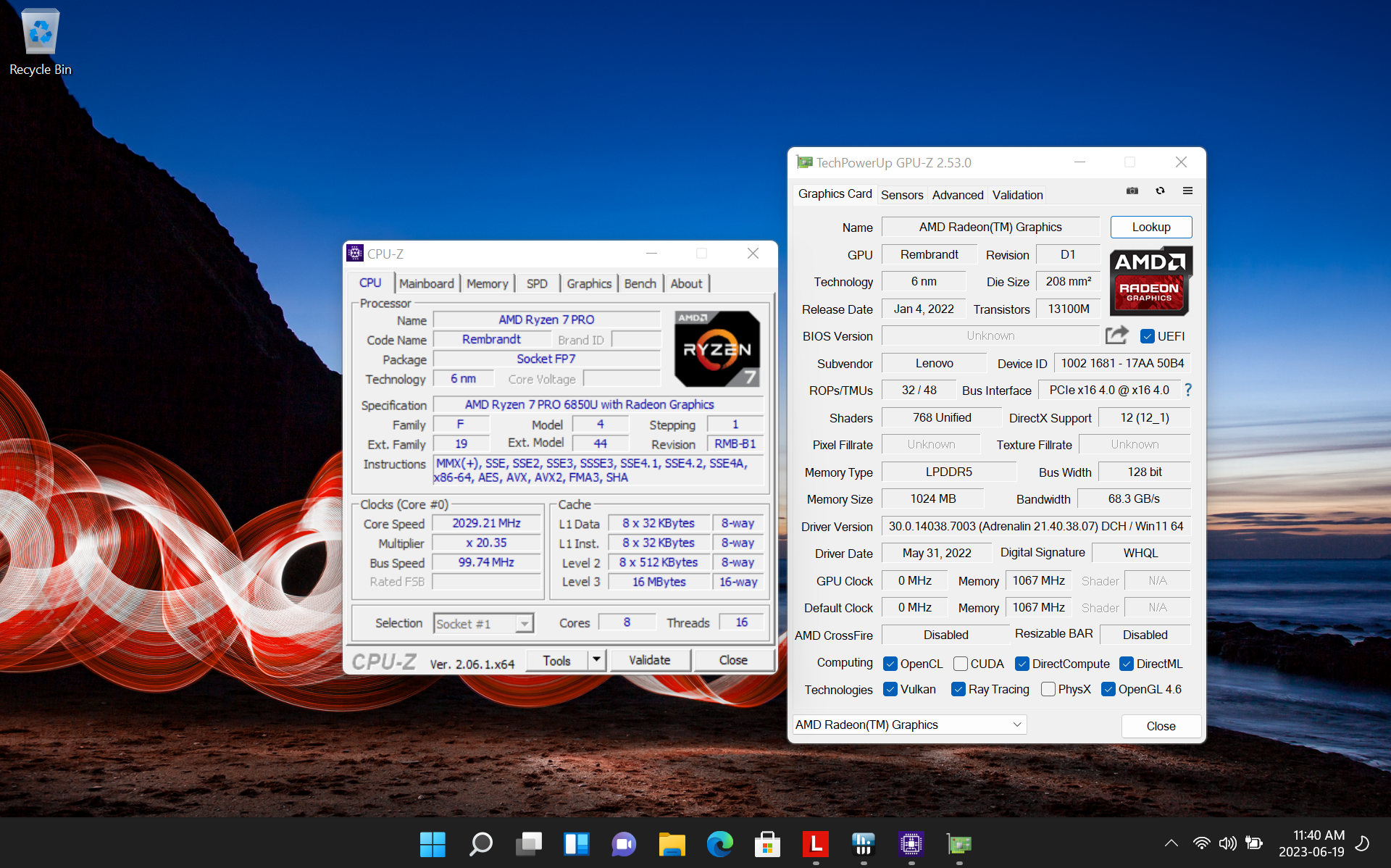
Task: Toggle the CUDA checkbox
Action: click(961, 664)
